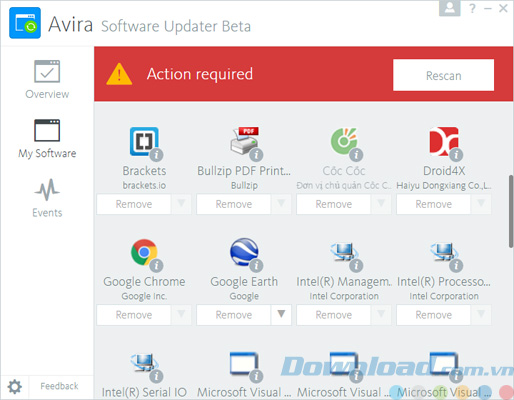Open help with the question mark icon
The width and height of the screenshot is (514, 400).
click(472, 8)
